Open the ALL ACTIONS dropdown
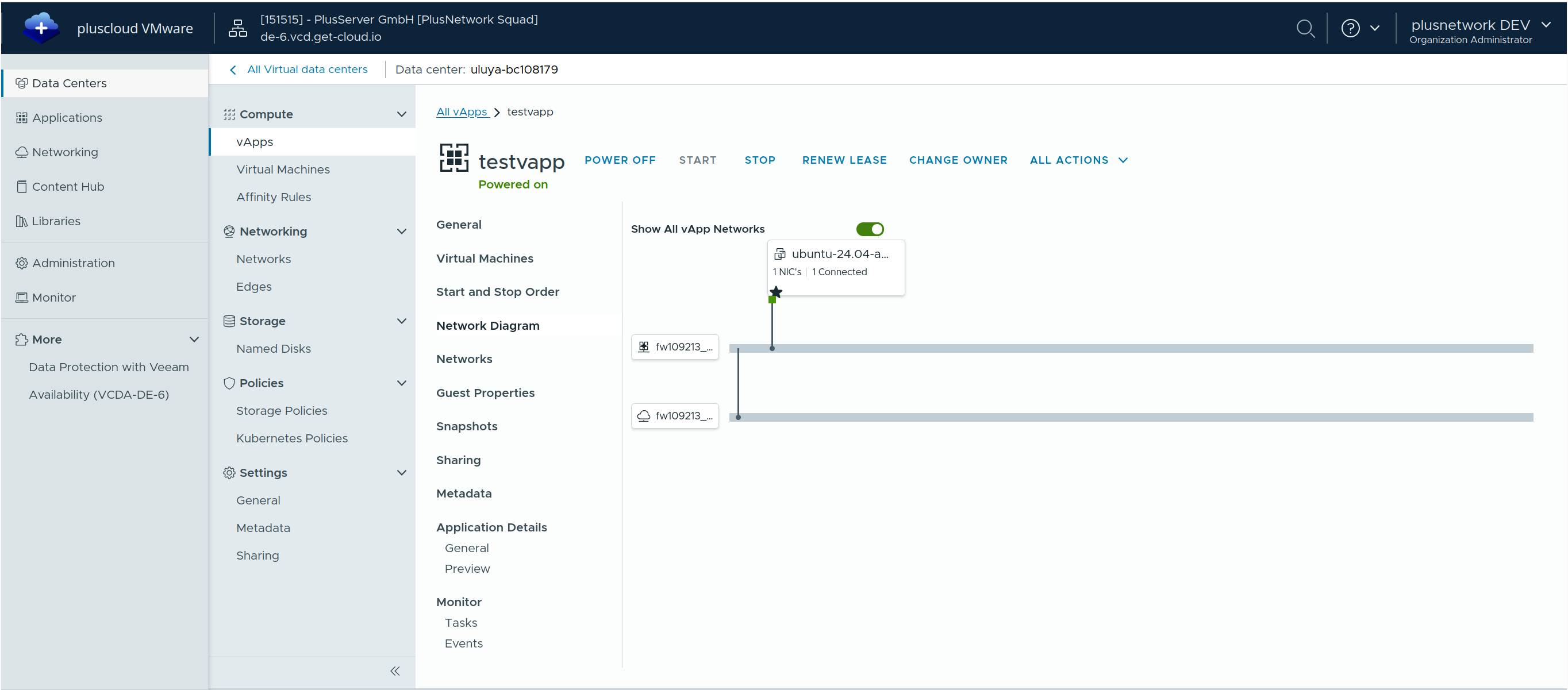Viewport: 1568px width, 690px height. tap(1078, 160)
